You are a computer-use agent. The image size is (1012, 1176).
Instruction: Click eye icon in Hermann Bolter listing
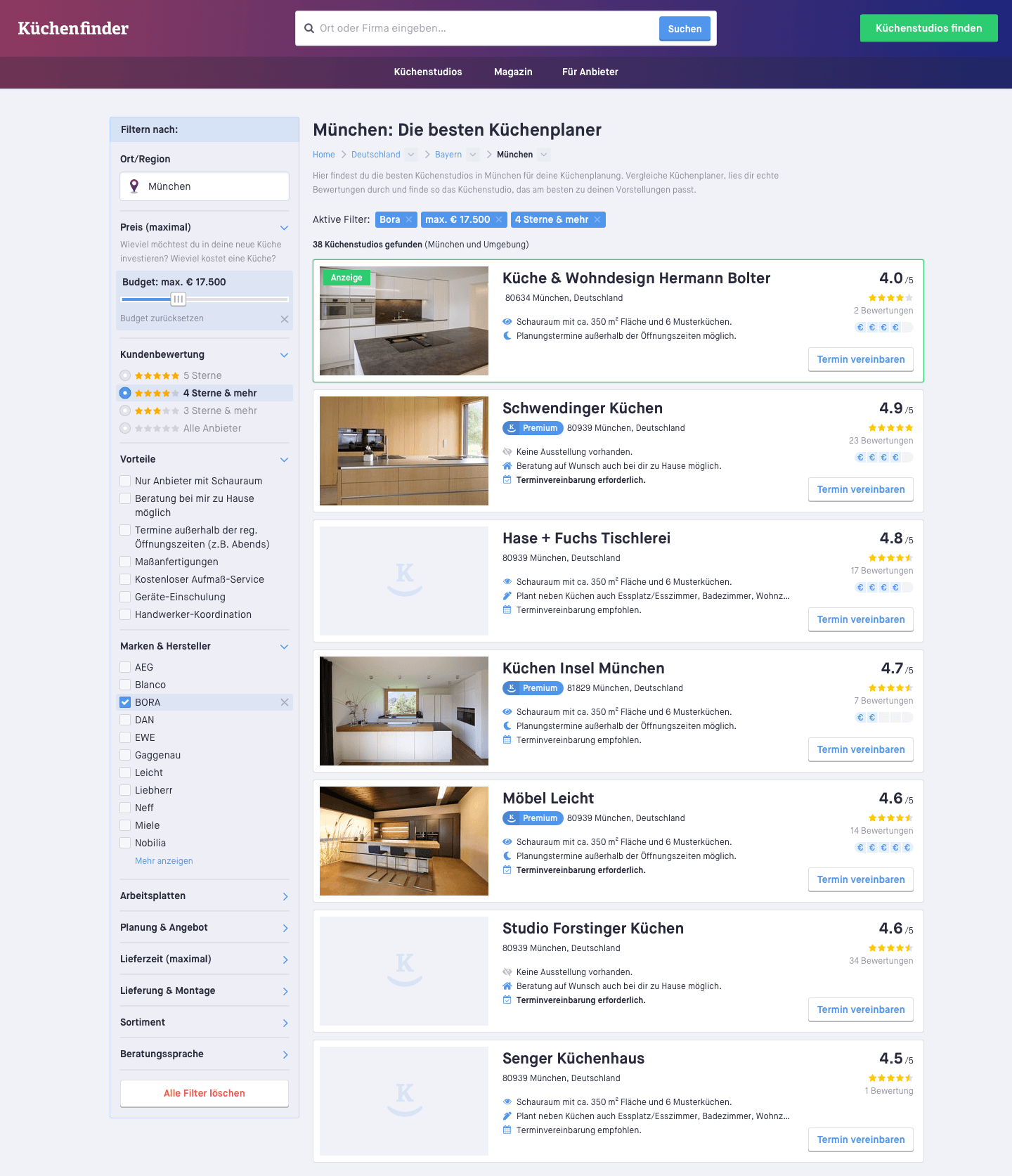pos(507,322)
